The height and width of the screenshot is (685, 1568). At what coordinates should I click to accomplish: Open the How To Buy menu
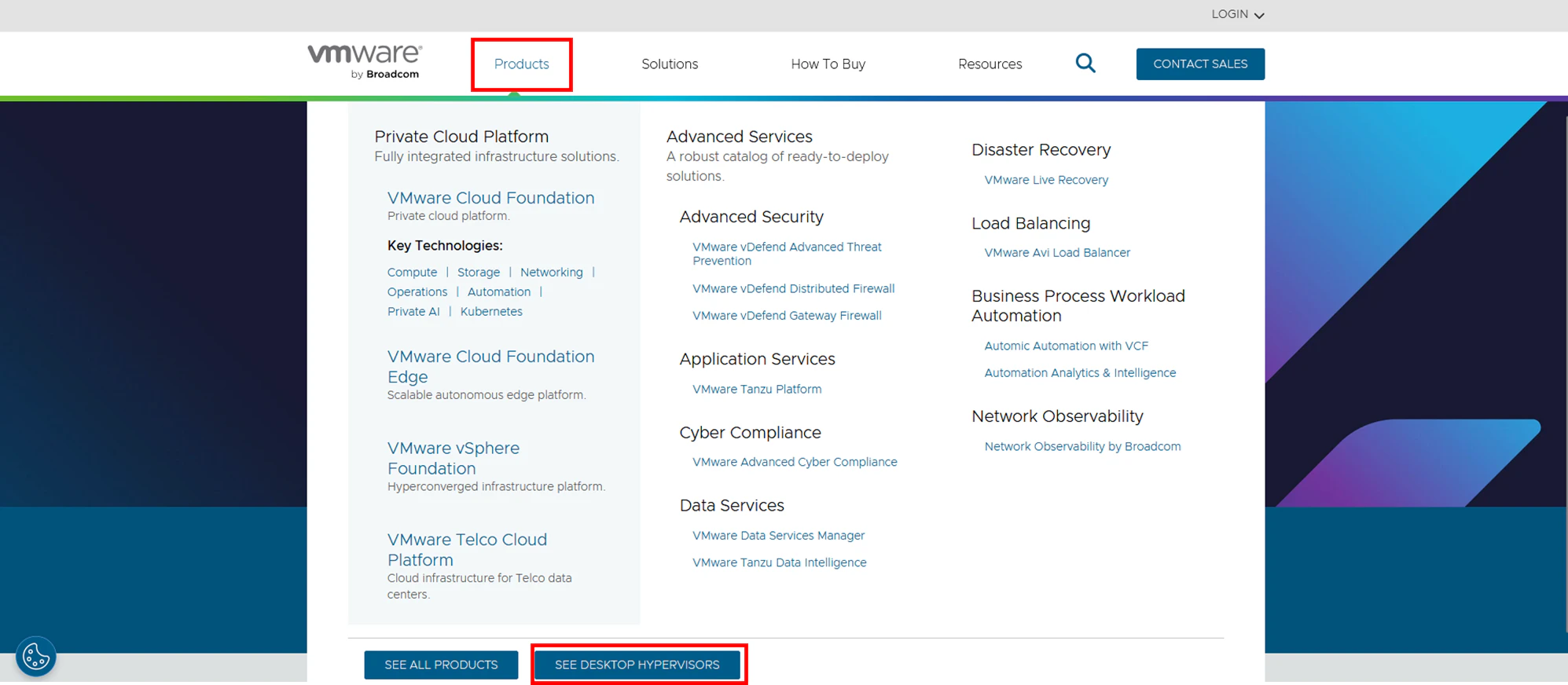828,64
